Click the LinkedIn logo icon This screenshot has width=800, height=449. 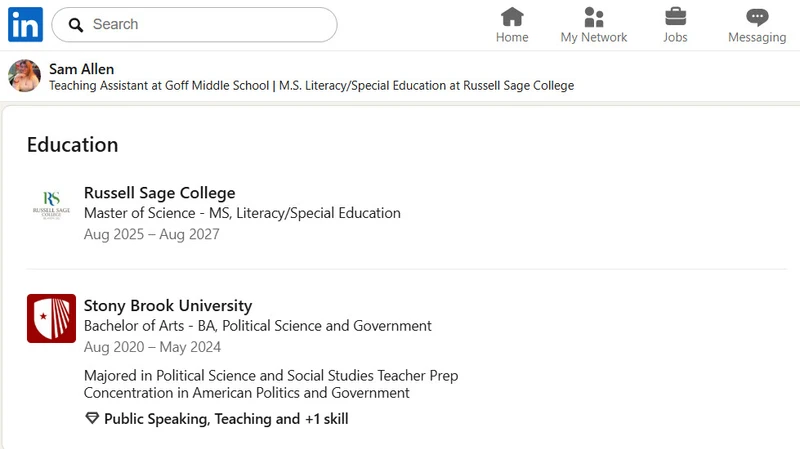[25, 24]
